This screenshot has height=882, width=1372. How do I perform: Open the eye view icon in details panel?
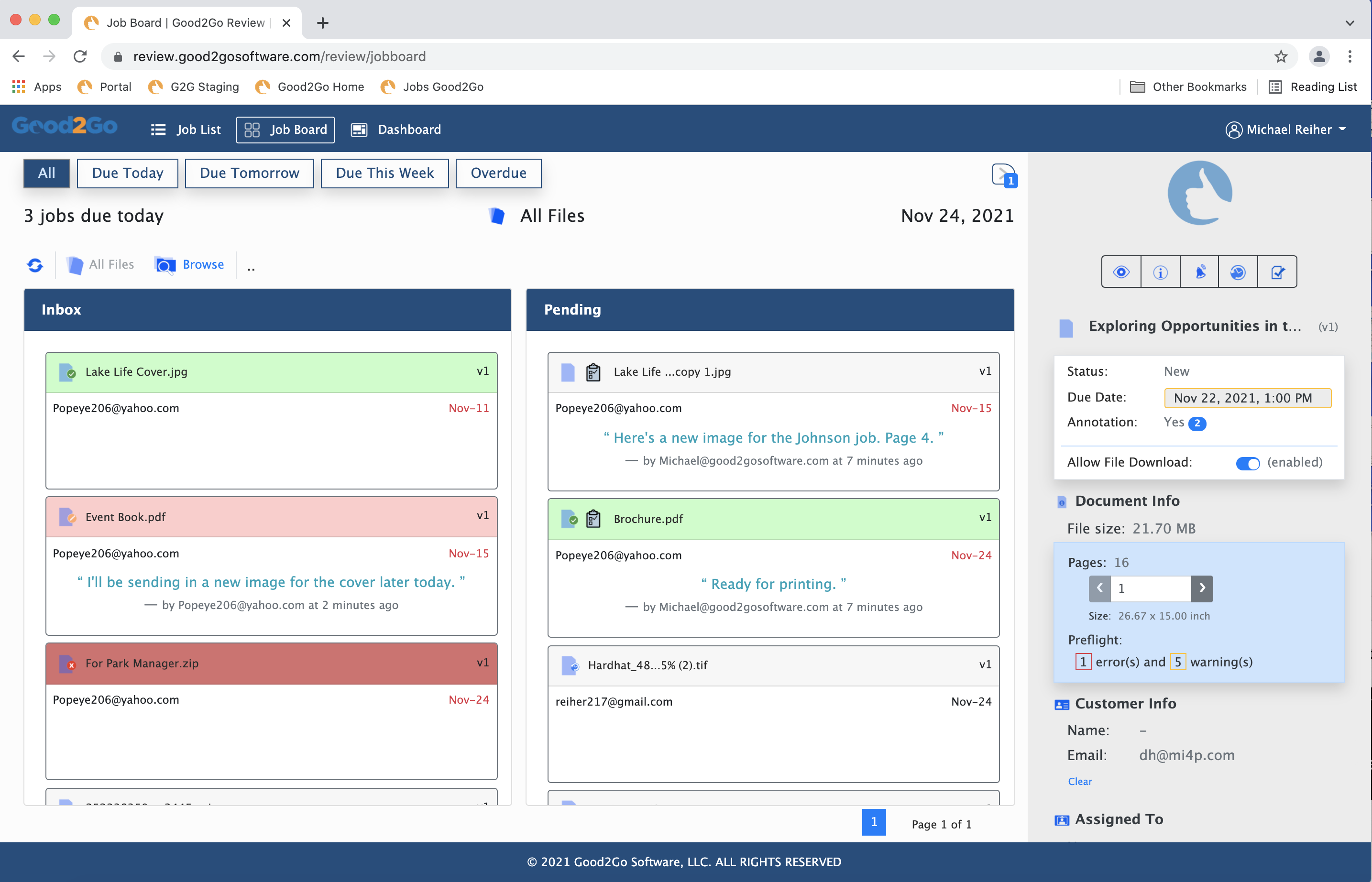click(x=1121, y=272)
